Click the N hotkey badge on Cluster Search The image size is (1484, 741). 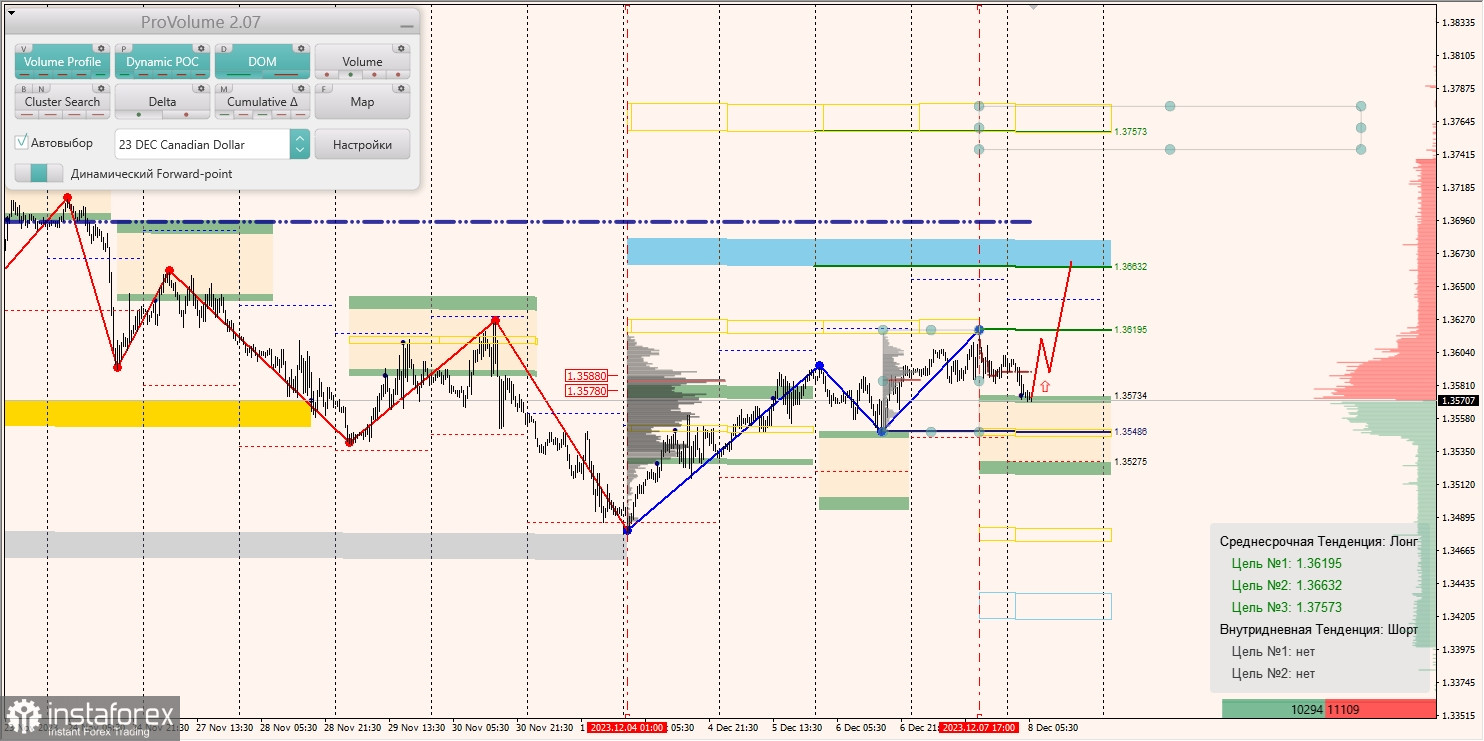coord(41,88)
